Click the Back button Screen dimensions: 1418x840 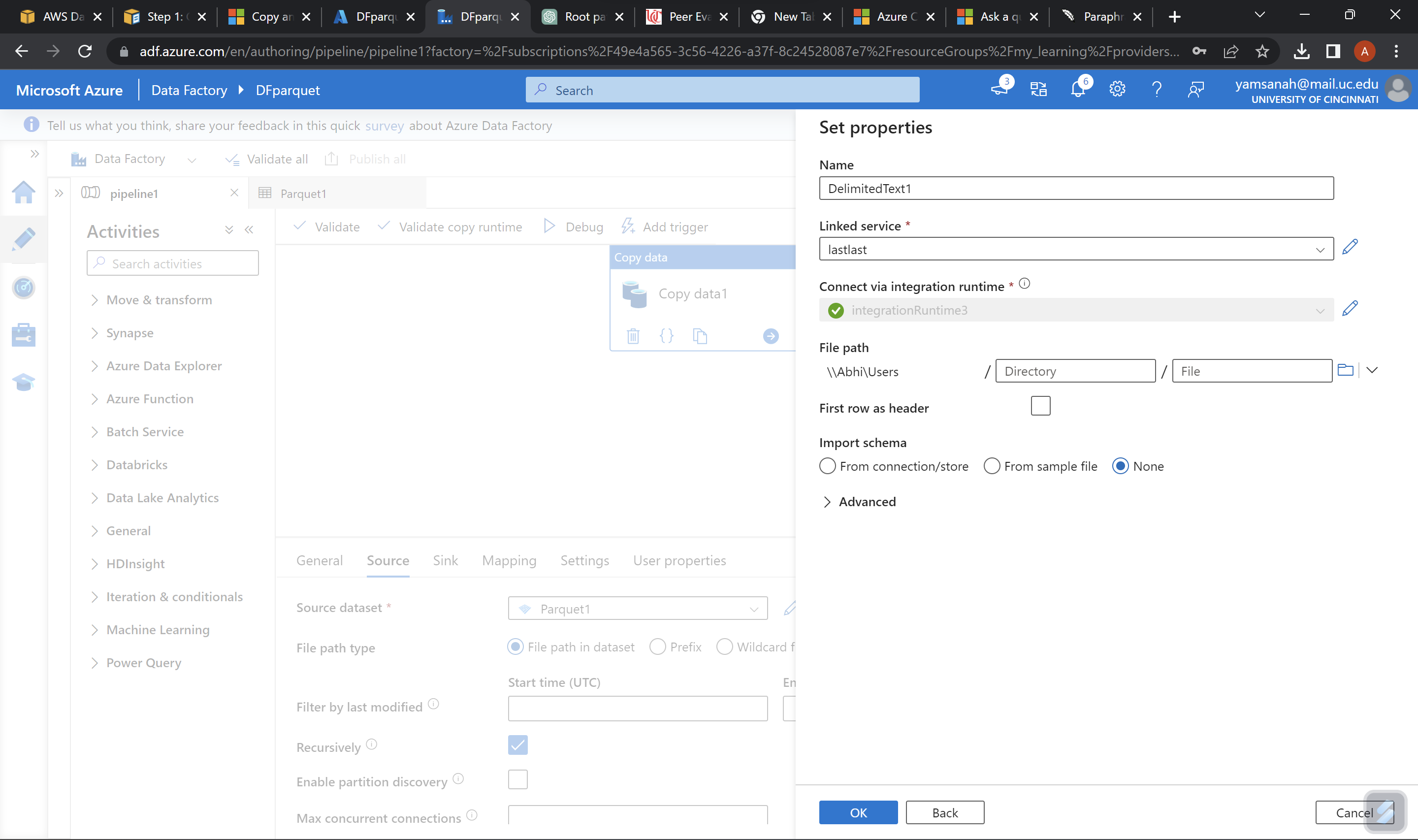[x=944, y=812]
